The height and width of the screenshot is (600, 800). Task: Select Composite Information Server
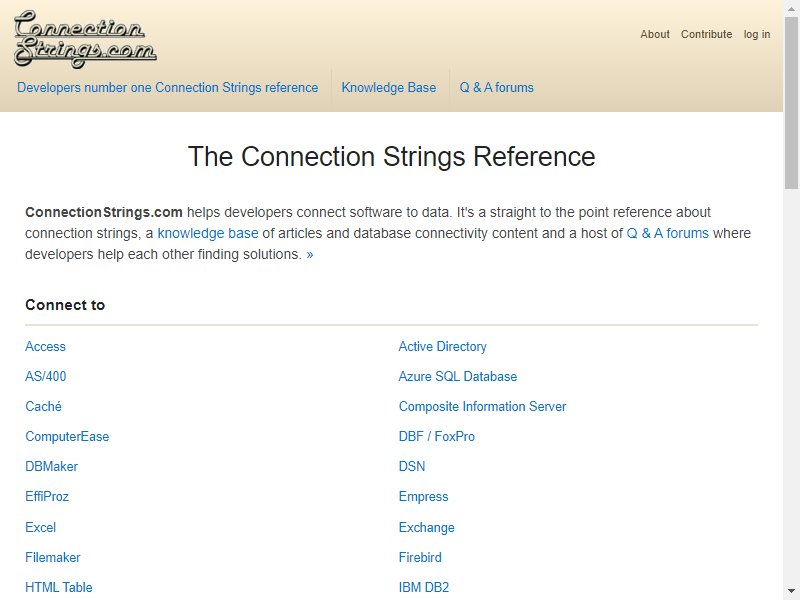pos(482,407)
